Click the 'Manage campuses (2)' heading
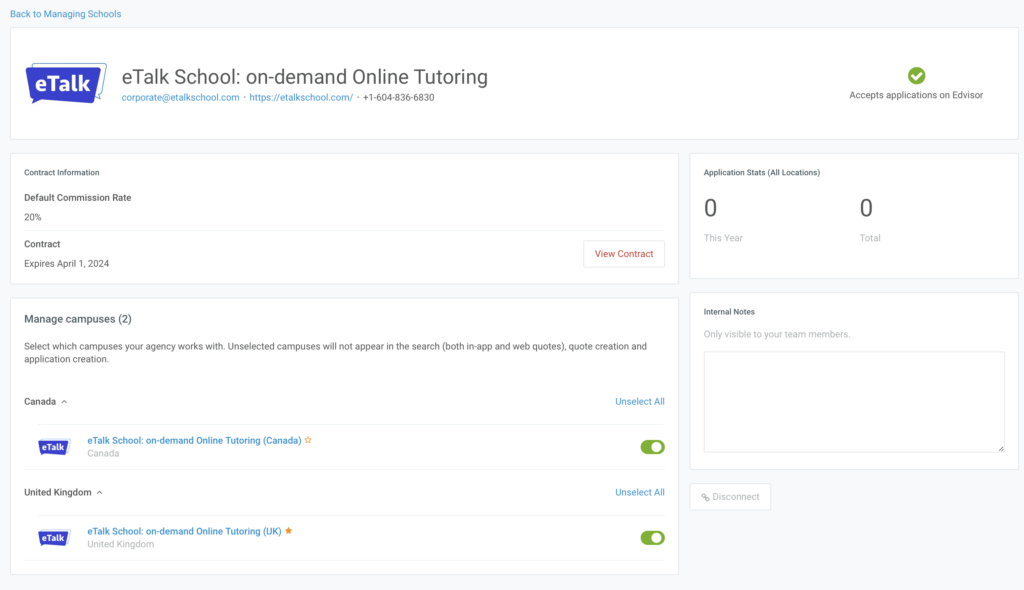The image size is (1024, 590). coord(78,319)
